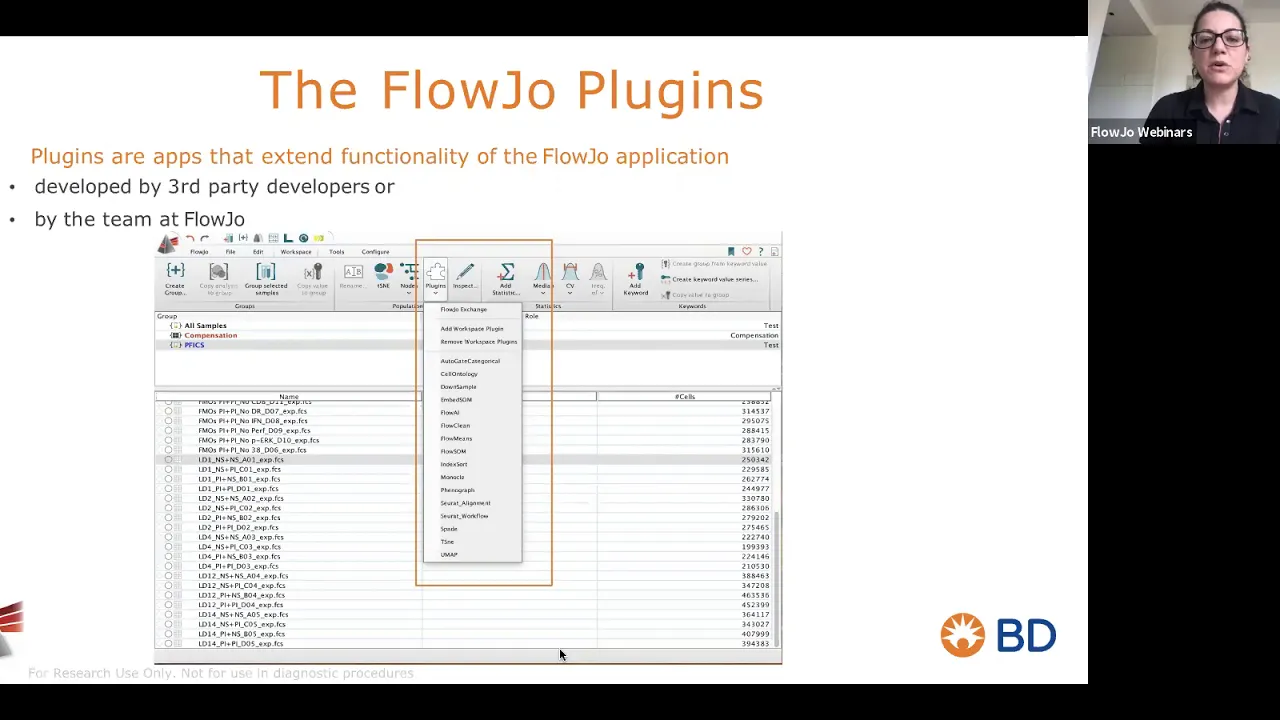Viewport: 1280px width, 720px height.
Task: Toggle the circle beside LD1_NS+NS_A01_exp.fcs
Action: click(168, 460)
